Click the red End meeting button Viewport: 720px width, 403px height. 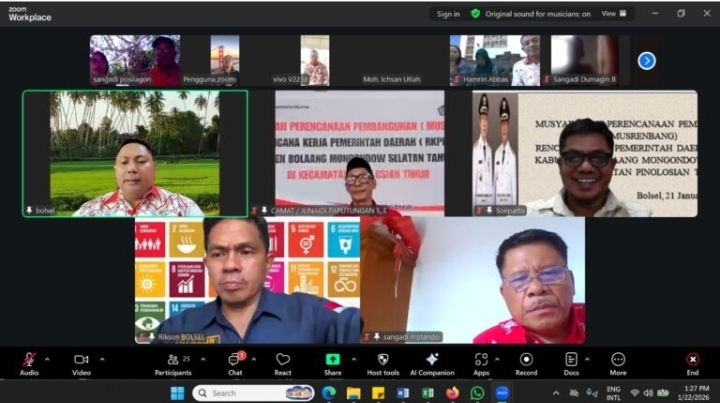[692, 360]
